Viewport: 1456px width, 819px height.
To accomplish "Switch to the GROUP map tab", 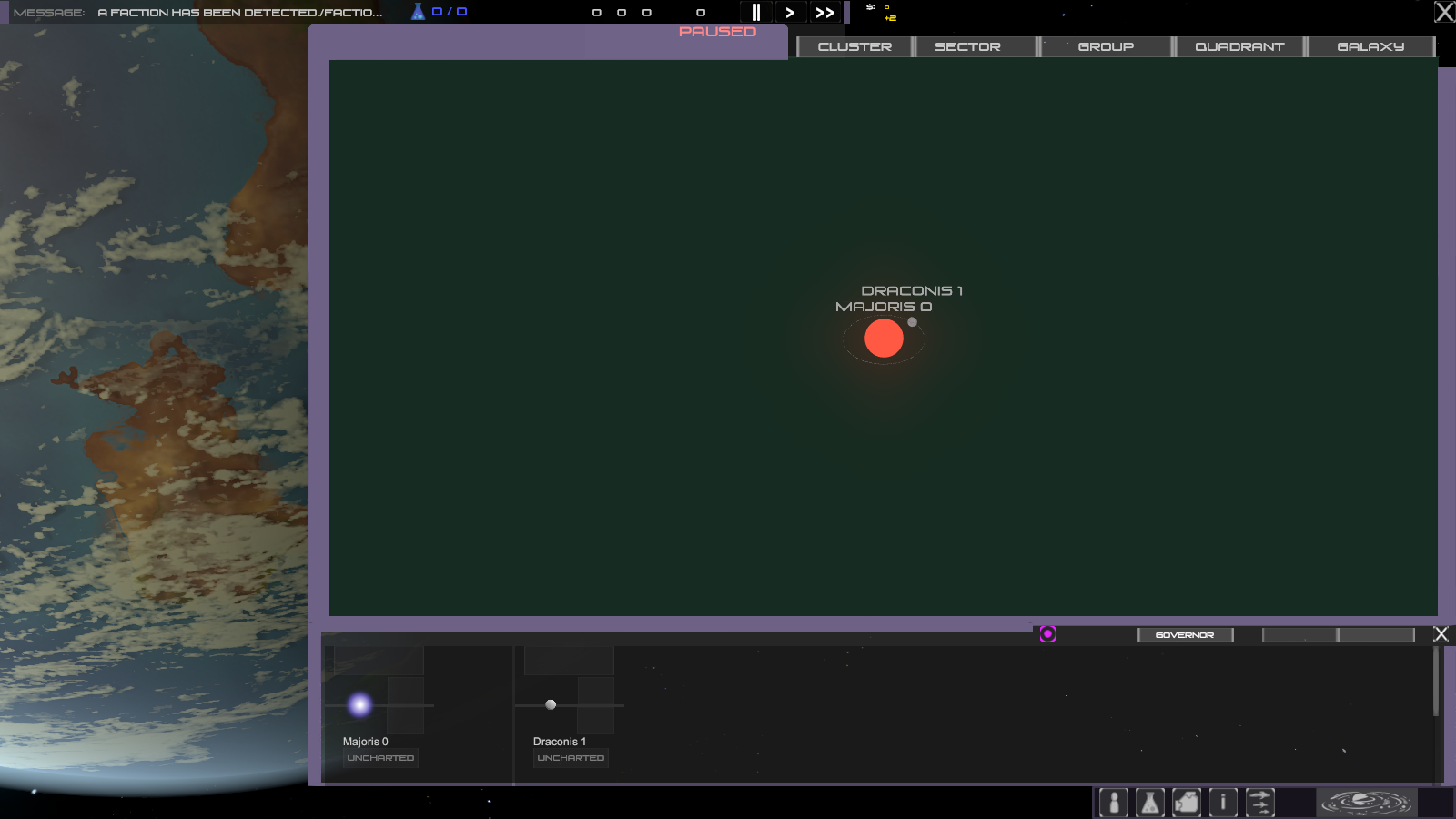I will (1106, 46).
